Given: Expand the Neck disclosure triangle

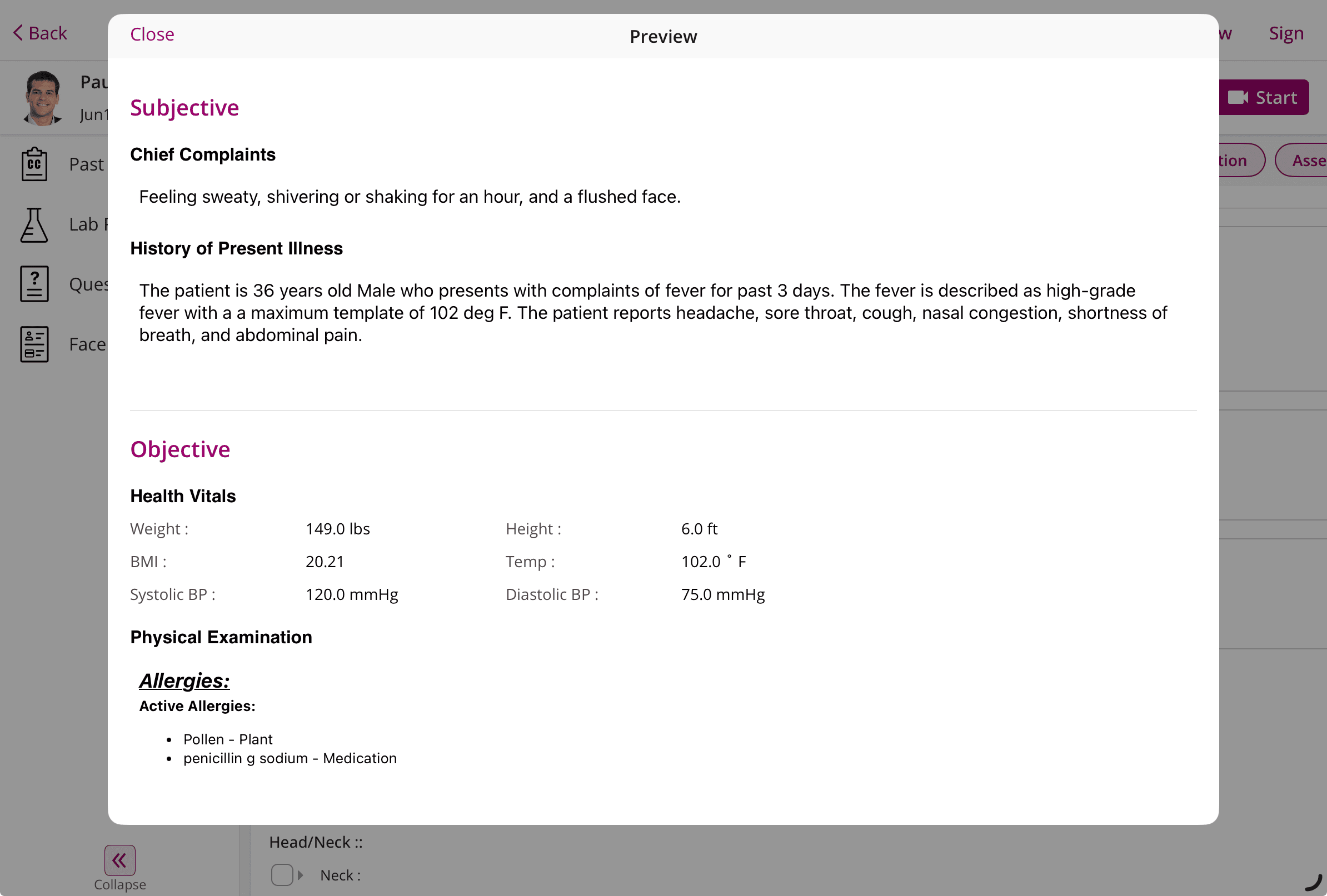Looking at the screenshot, I should pyautogui.click(x=300, y=875).
